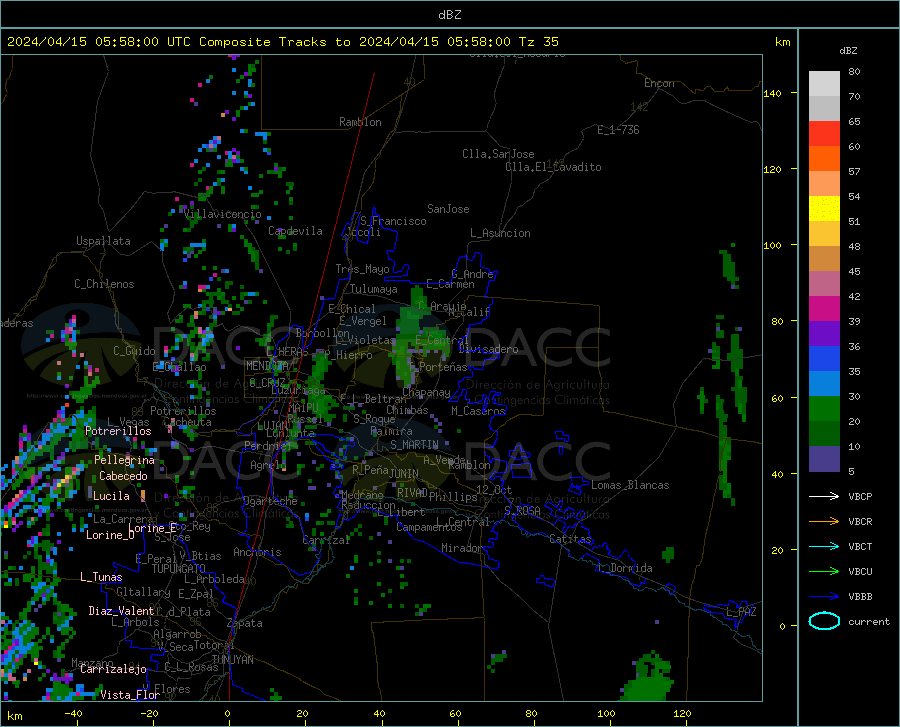
Task: Click the -20 tick on horizontal axis
Action: pyautogui.click(x=150, y=714)
